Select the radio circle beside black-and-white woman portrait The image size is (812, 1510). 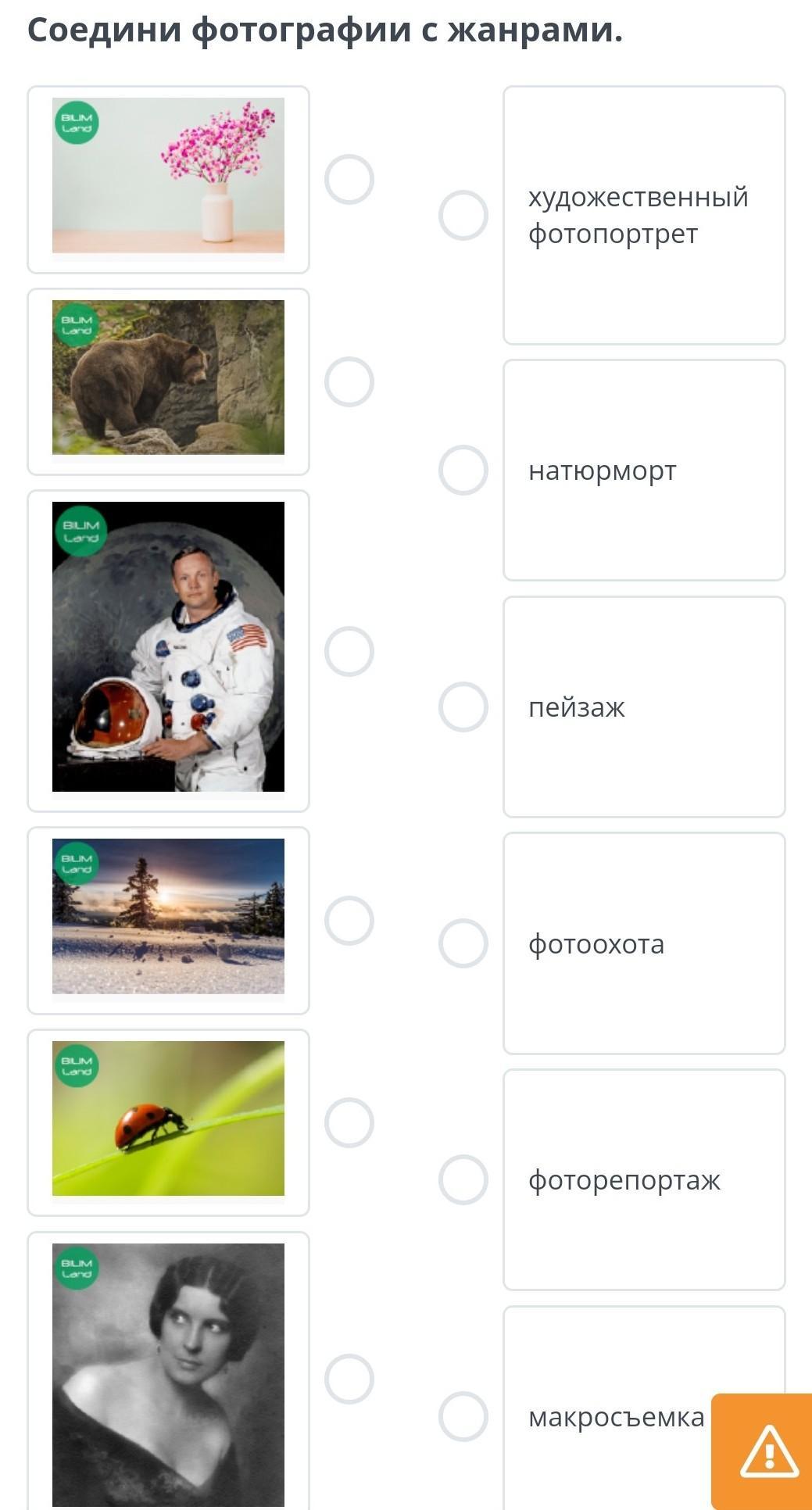pyautogui.click(x=349, y=1379)
